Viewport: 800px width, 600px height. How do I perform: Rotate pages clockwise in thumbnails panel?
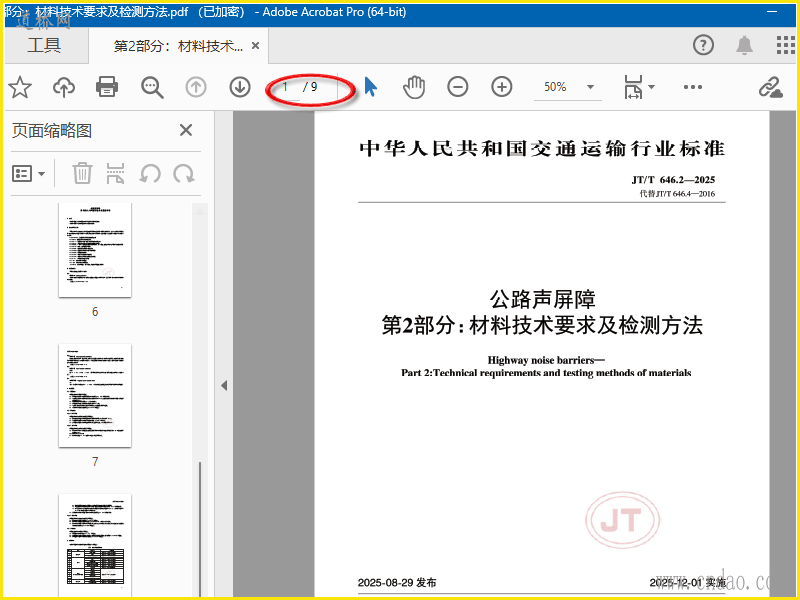[x=184, y=173]
